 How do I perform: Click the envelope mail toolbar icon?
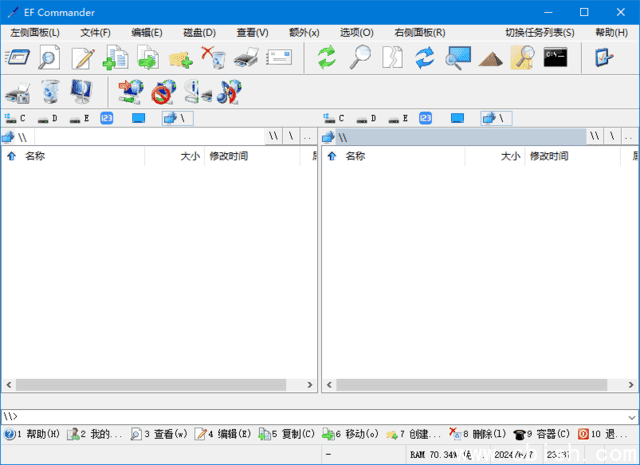(x=279, y=58)
